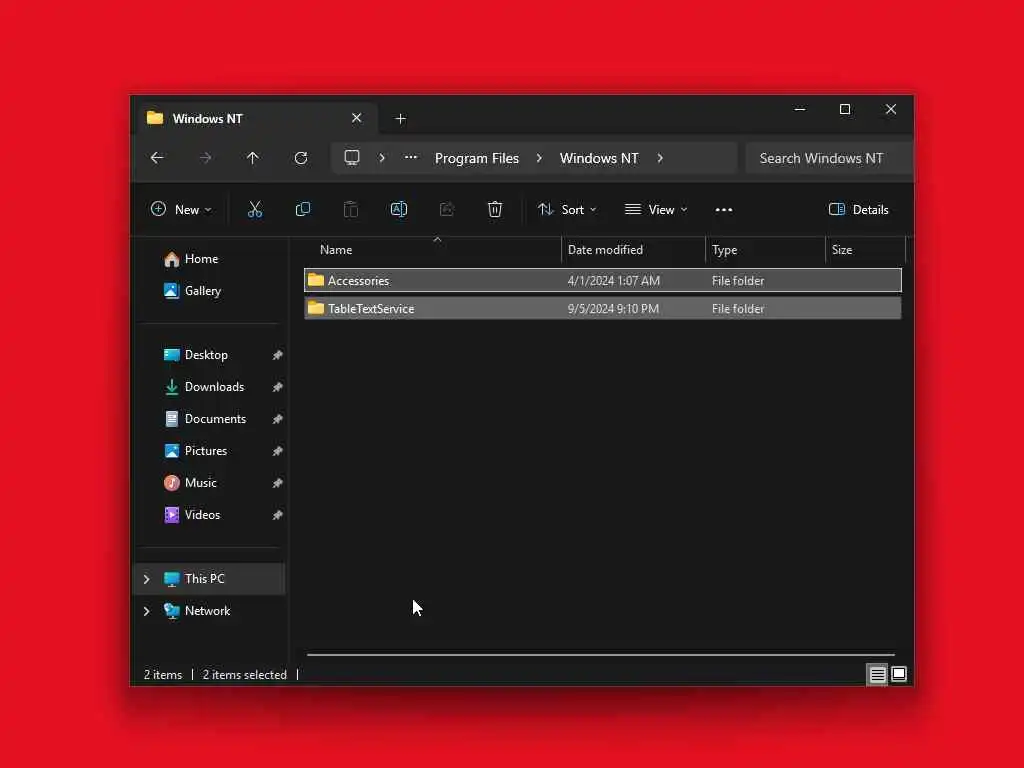Rename selection with the rename icon

pyautogui.click(x=398, y=210)
